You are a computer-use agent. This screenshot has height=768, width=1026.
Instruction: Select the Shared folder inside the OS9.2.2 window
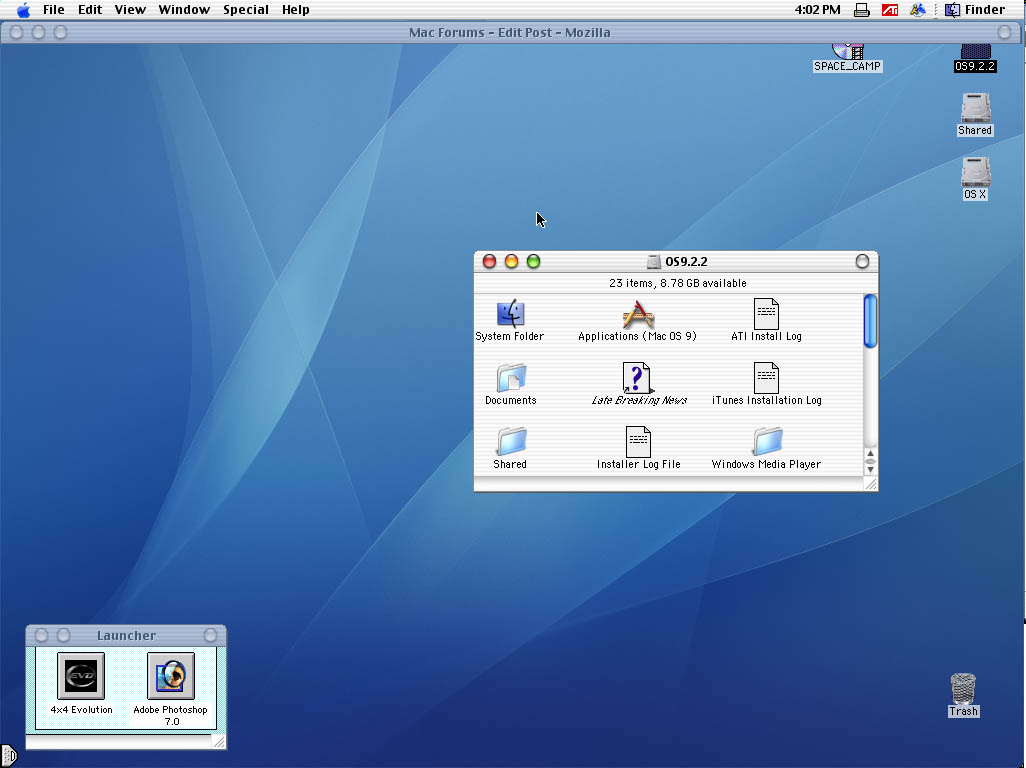point(510,443)
